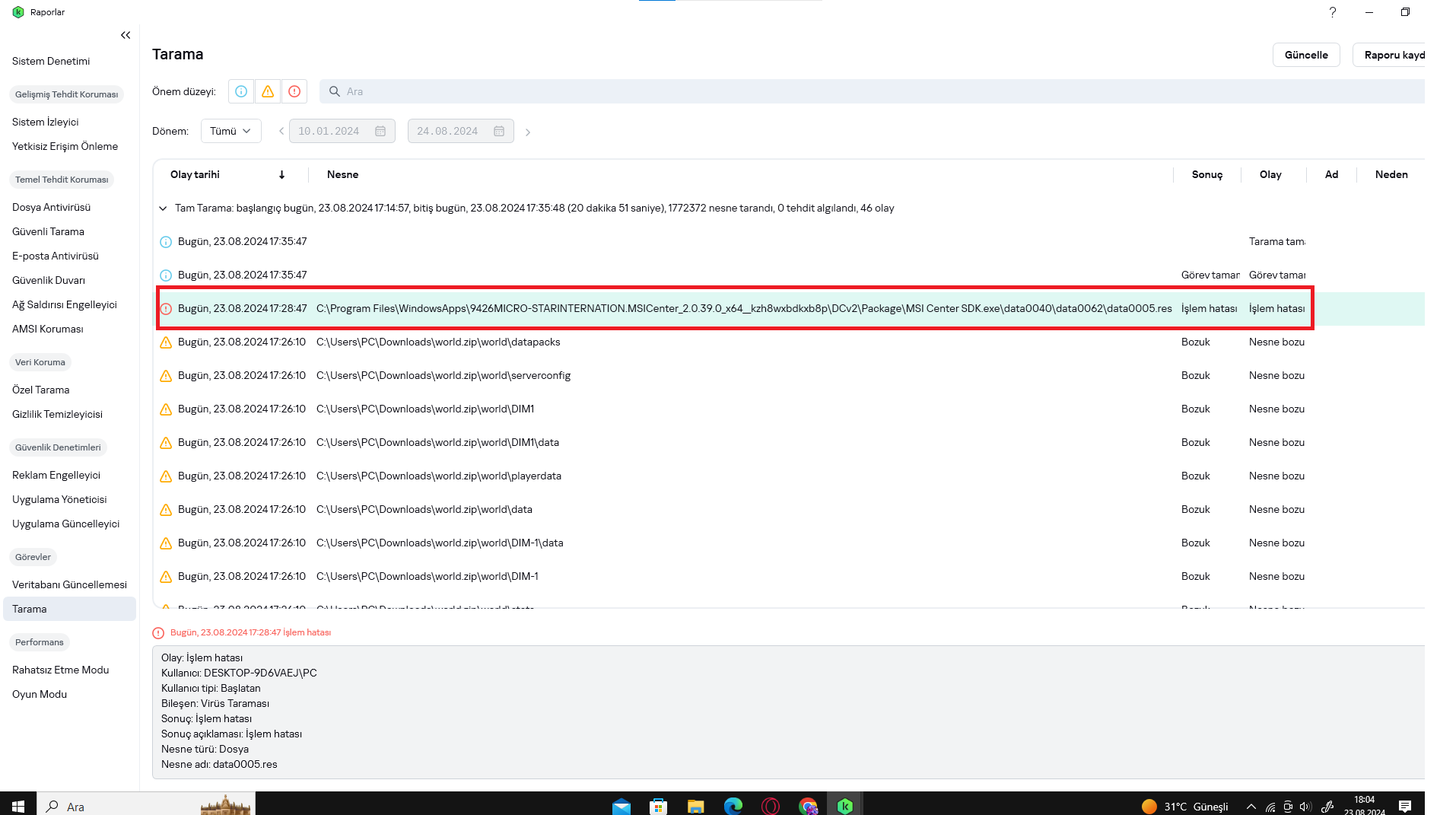The height and width of the screenshot is (815, 1456).
Task: Sort by the Nesne column header
Action: coord(343,175)
